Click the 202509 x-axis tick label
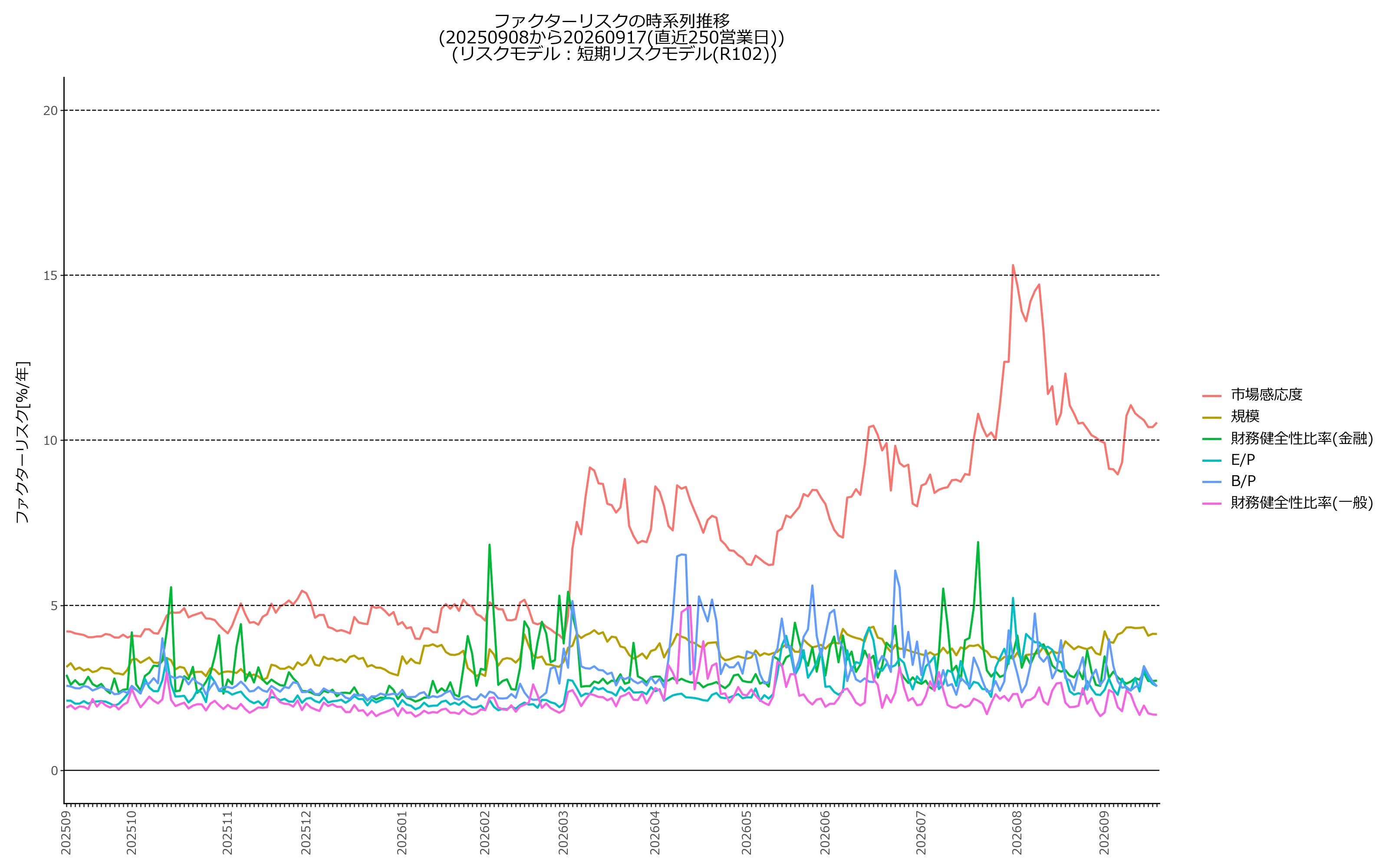1389x868 pixels. pos(66,832)
